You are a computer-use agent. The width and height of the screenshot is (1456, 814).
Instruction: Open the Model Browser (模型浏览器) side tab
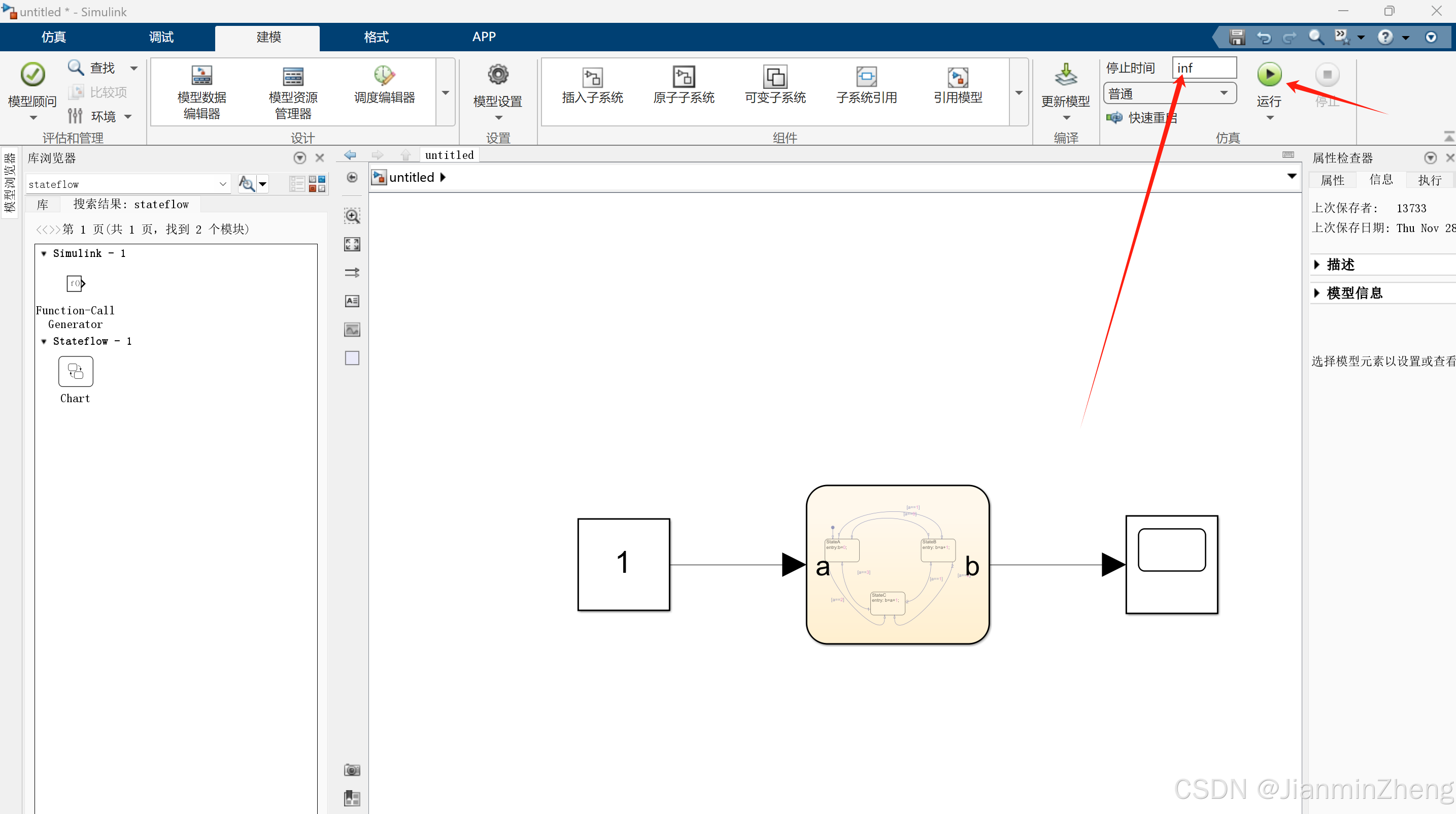10,182
